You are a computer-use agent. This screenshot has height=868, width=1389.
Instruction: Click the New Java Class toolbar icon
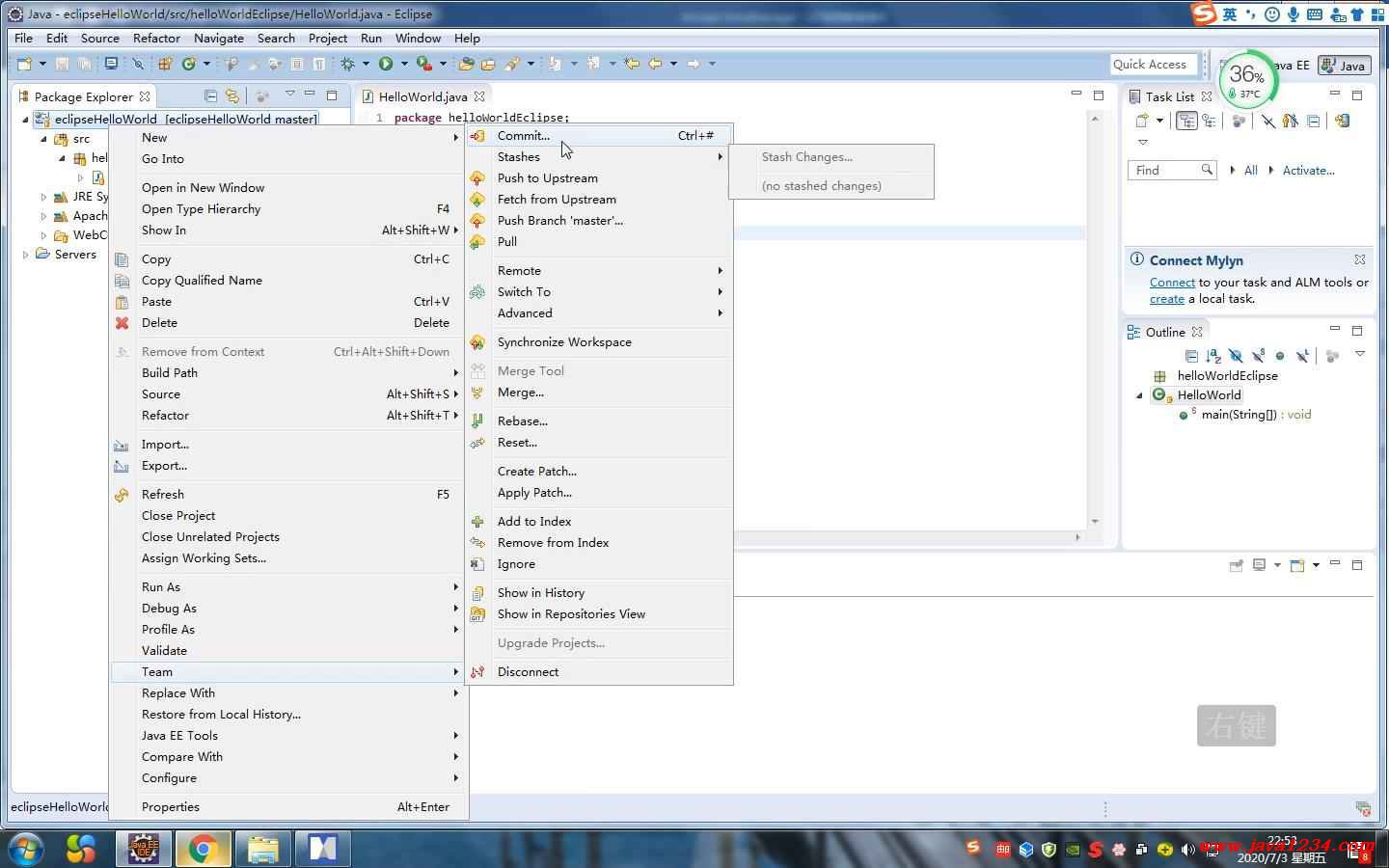click(x=189, y=64)
